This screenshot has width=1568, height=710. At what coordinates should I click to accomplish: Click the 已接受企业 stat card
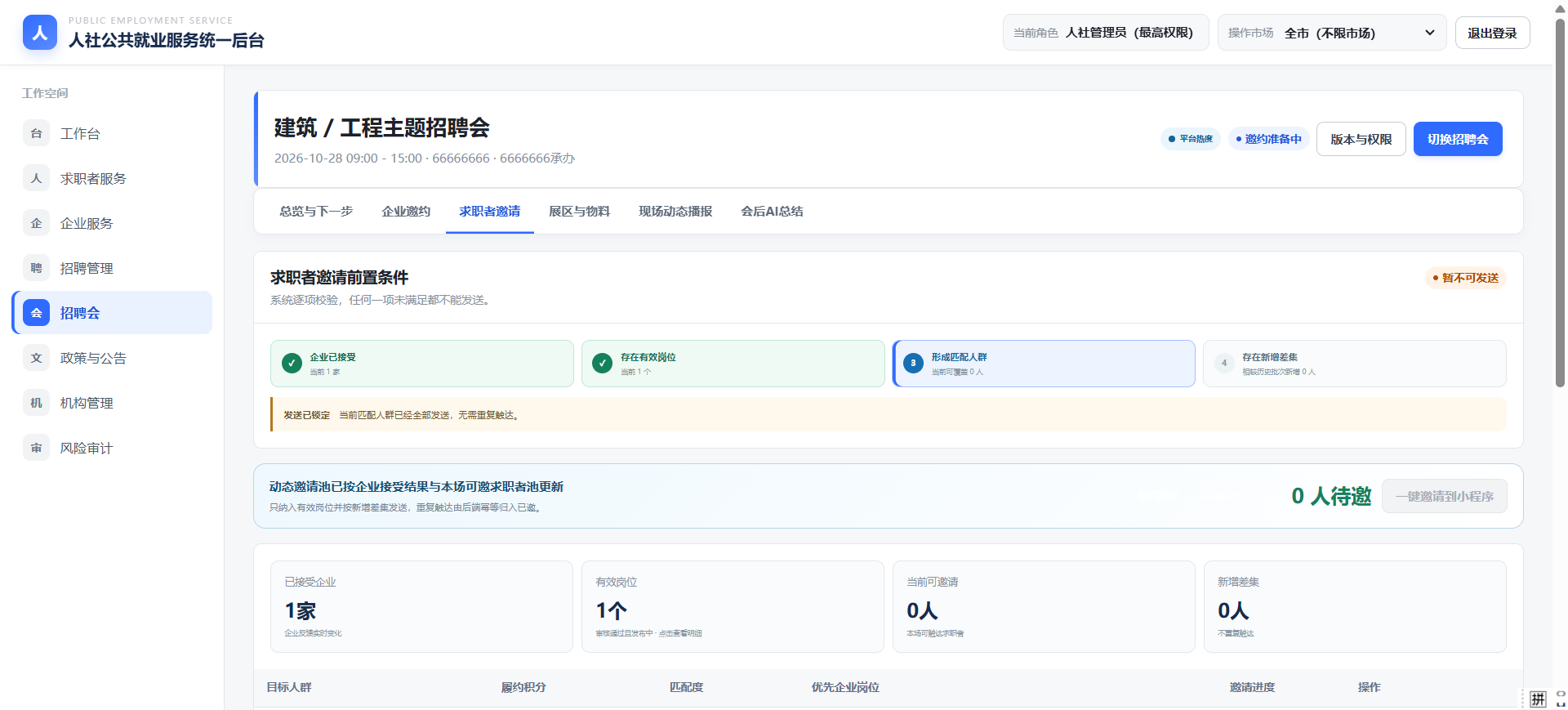[x=421, y=606]
